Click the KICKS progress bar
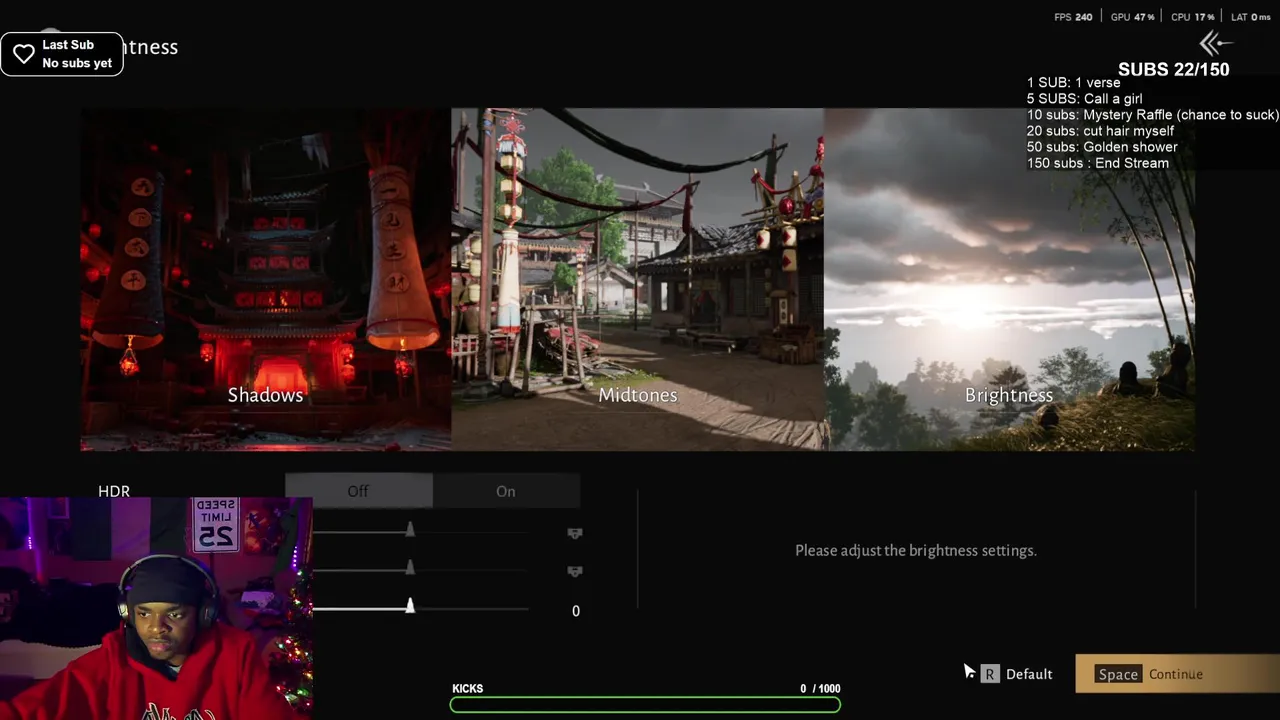 [x=645, y=705]
